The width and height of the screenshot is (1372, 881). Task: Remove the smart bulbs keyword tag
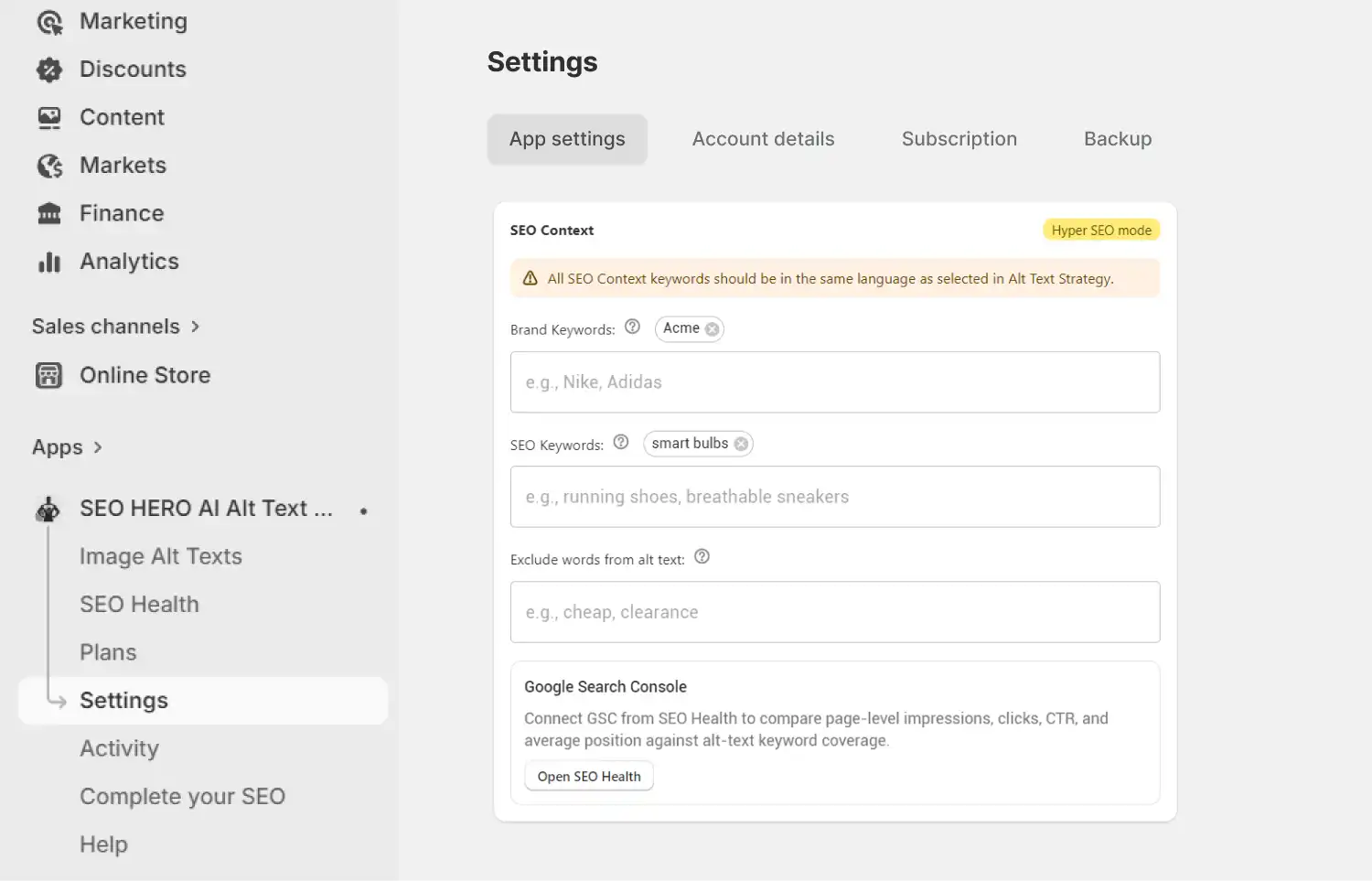741,444
